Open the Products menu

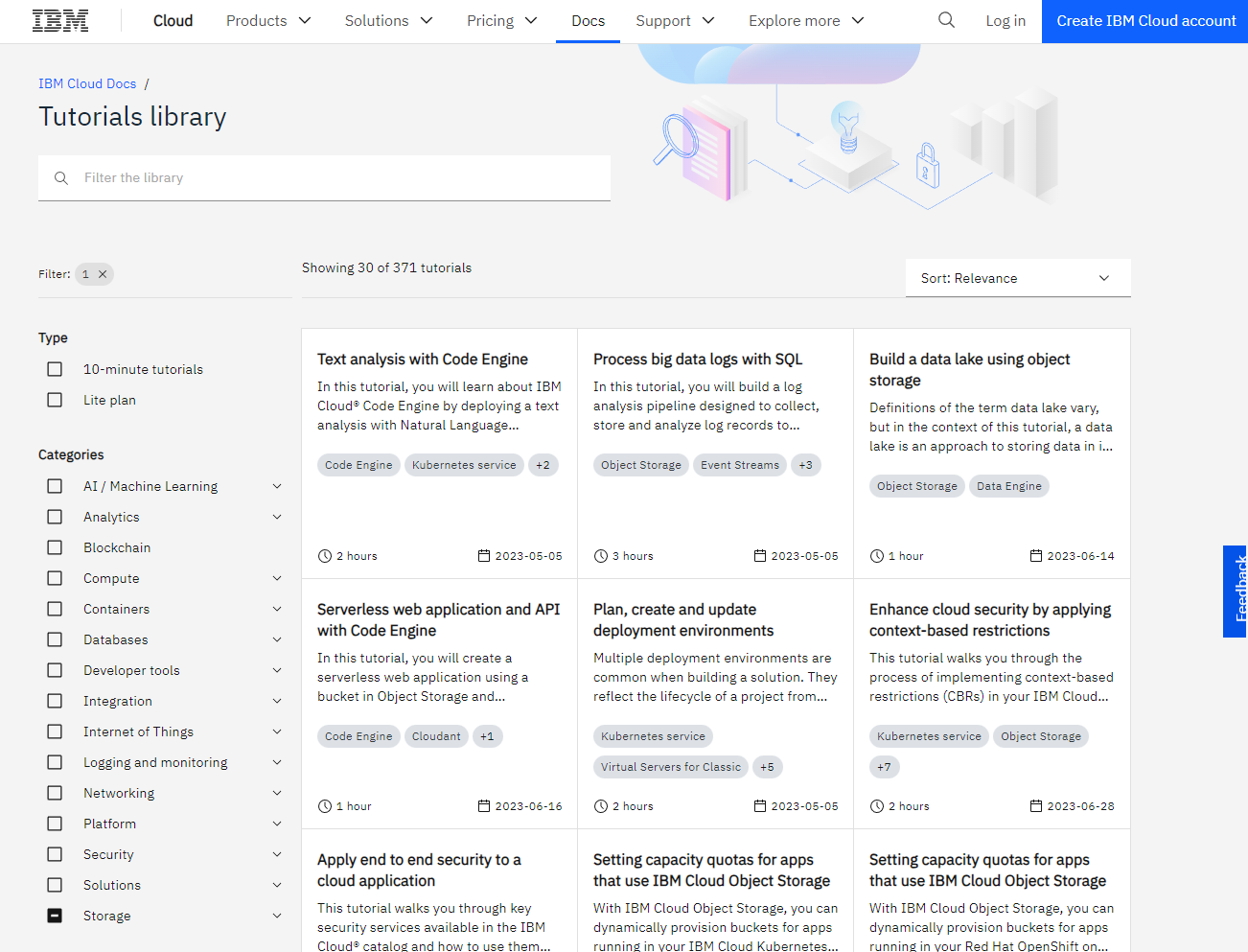(x=268, y=21)
